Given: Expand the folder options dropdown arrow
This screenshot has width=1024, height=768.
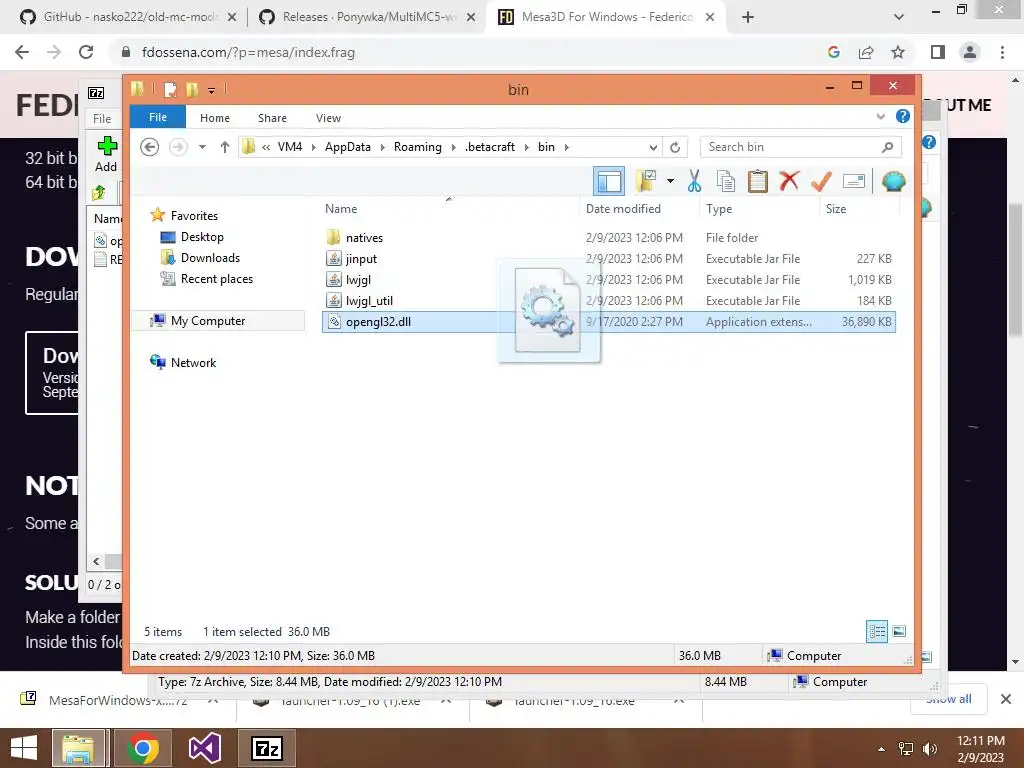Looking at the screenshot, I should [x=670, y=181].
